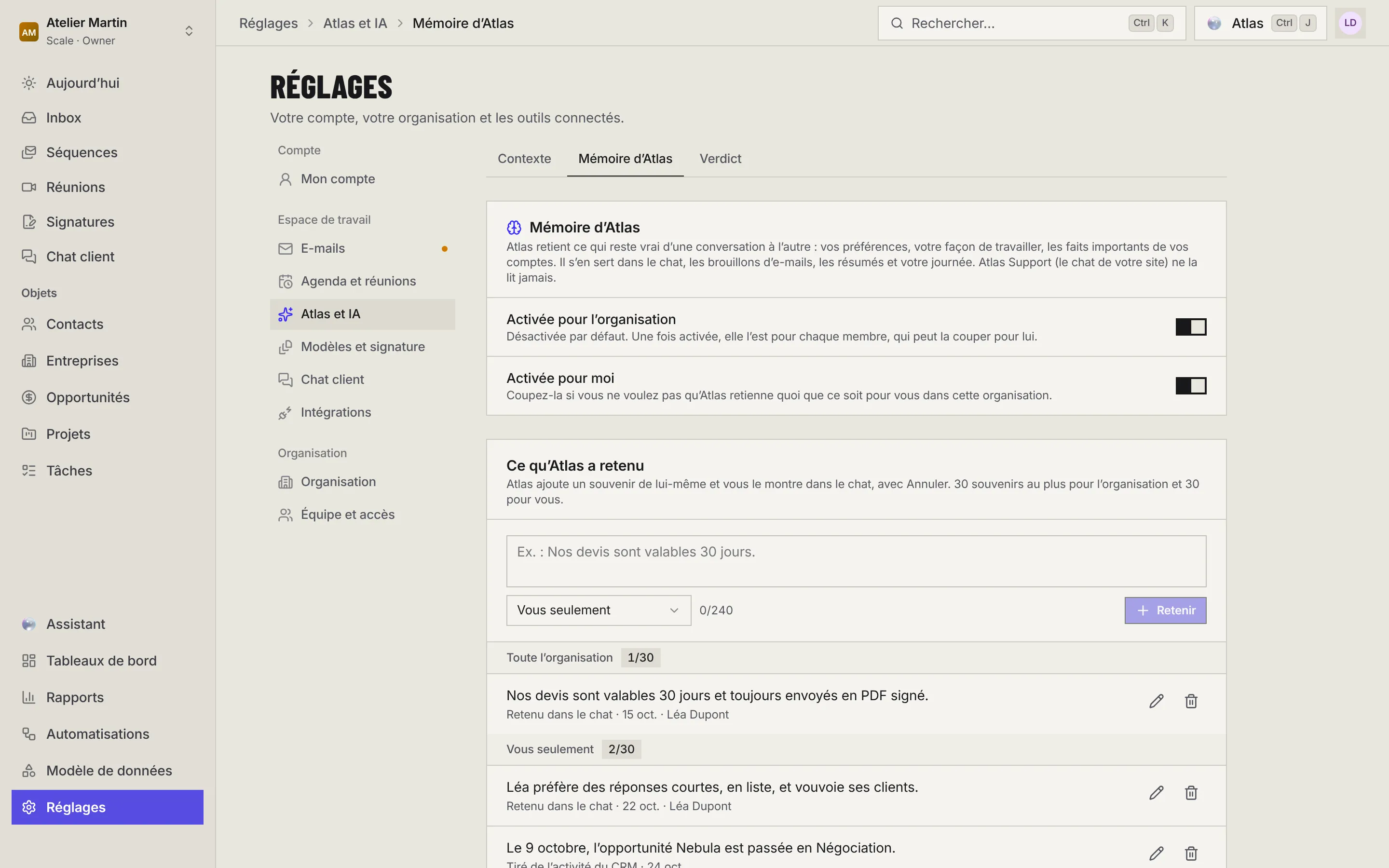Open Chat client under Espace de travail
Screen dimensions: 1389x868
tap(362, 380)
